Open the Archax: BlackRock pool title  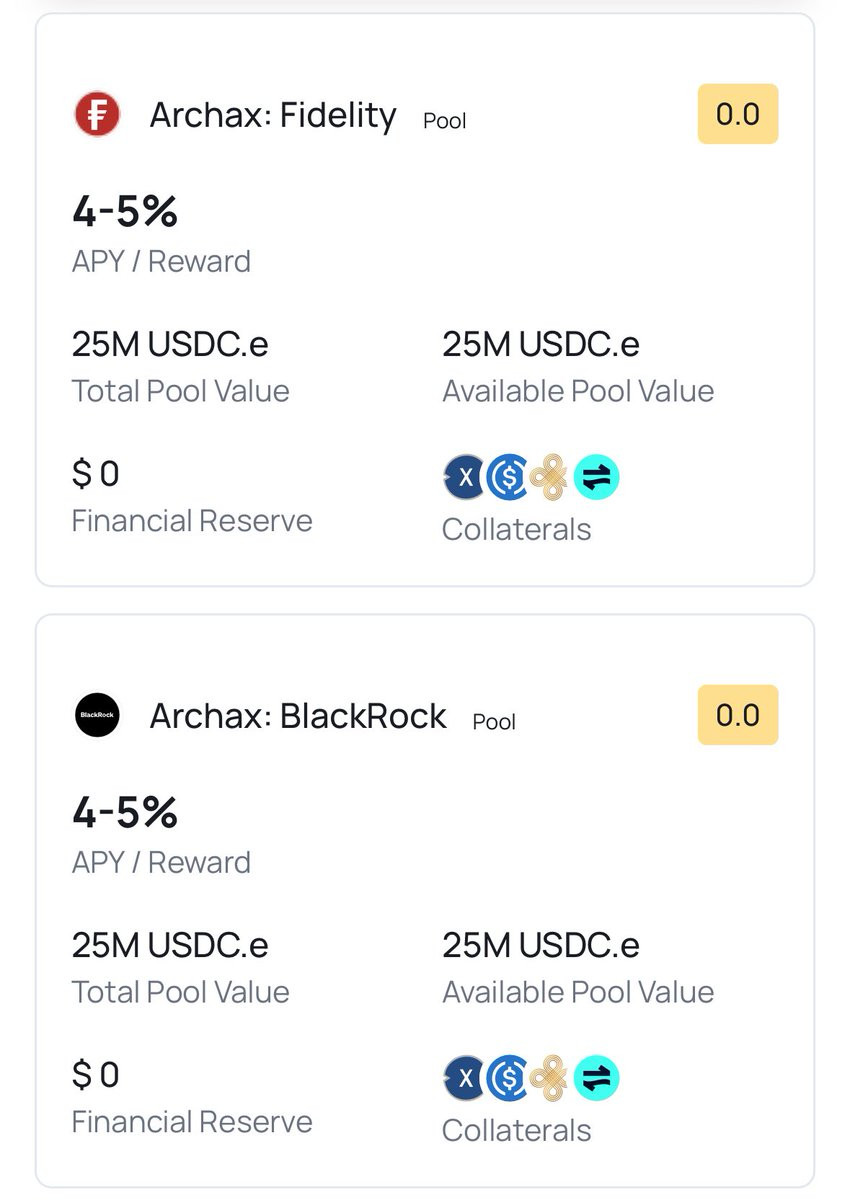298,716
